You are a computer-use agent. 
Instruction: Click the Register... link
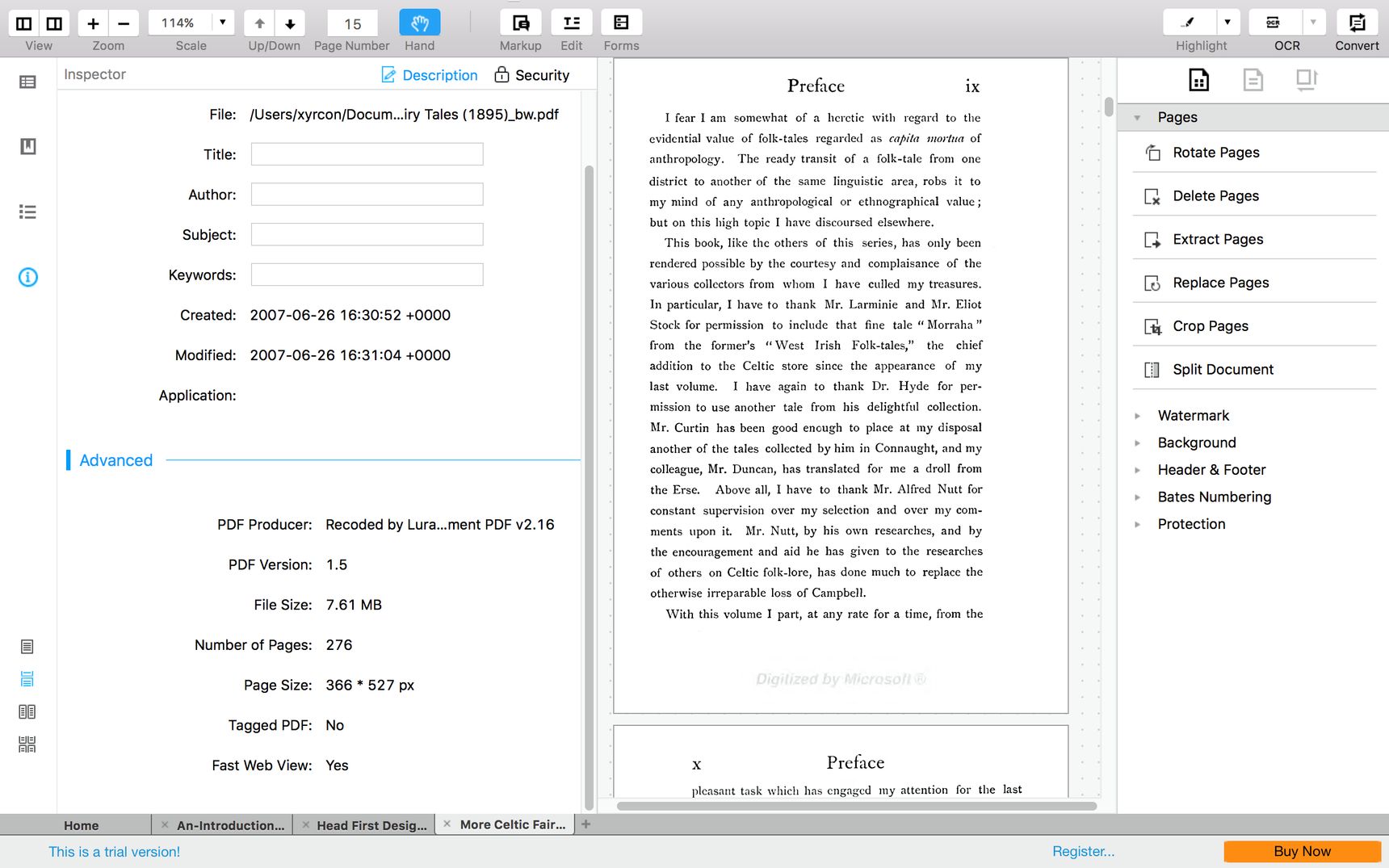tap(1083, 851)
